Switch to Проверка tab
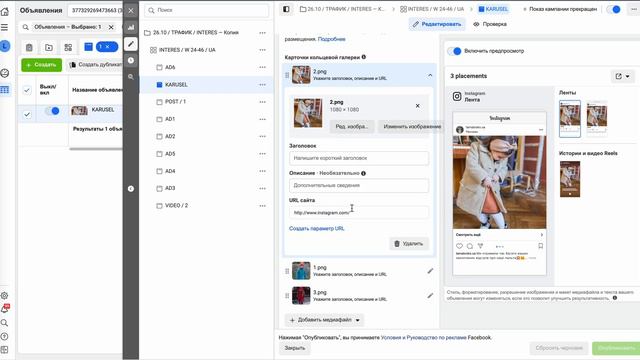This screenshot has height=360, width=640. [490, 24]
